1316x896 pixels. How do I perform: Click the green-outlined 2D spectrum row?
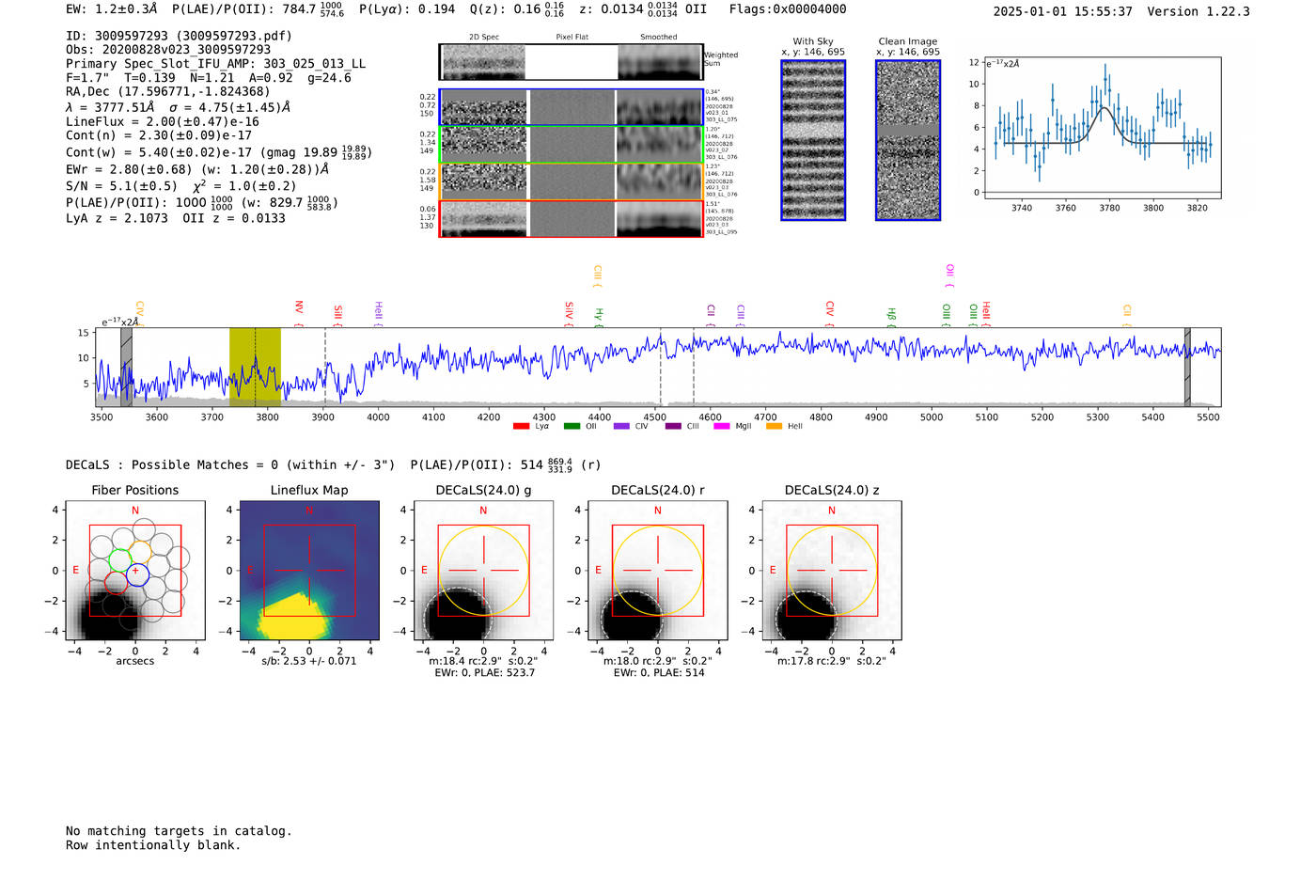(571, 145)
